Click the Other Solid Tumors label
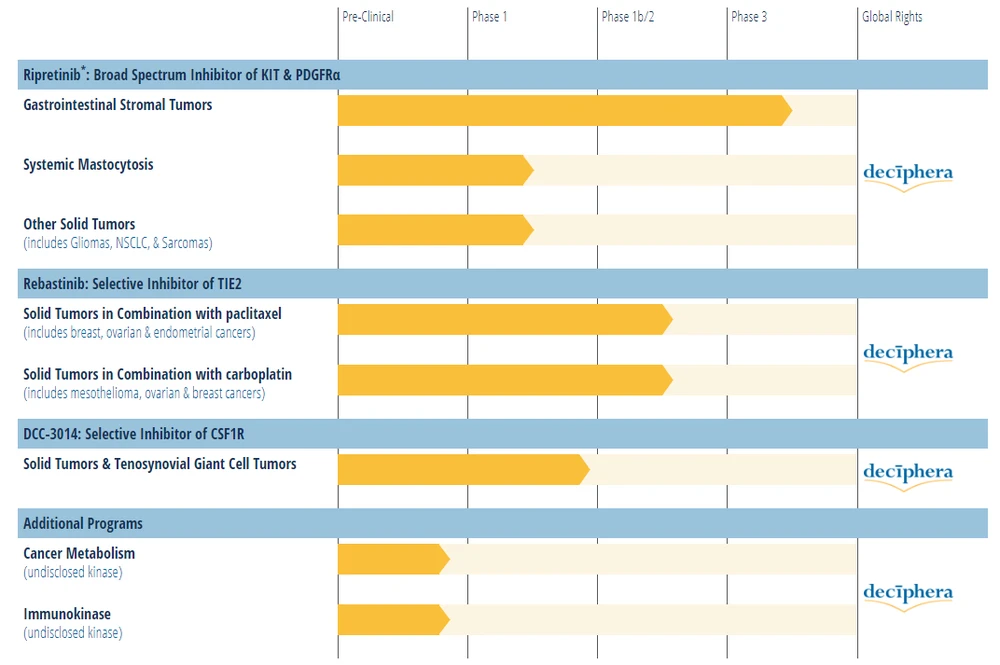Image resolution: width=1000 pixels, height=665 pixels. click(x=79, y=225)
